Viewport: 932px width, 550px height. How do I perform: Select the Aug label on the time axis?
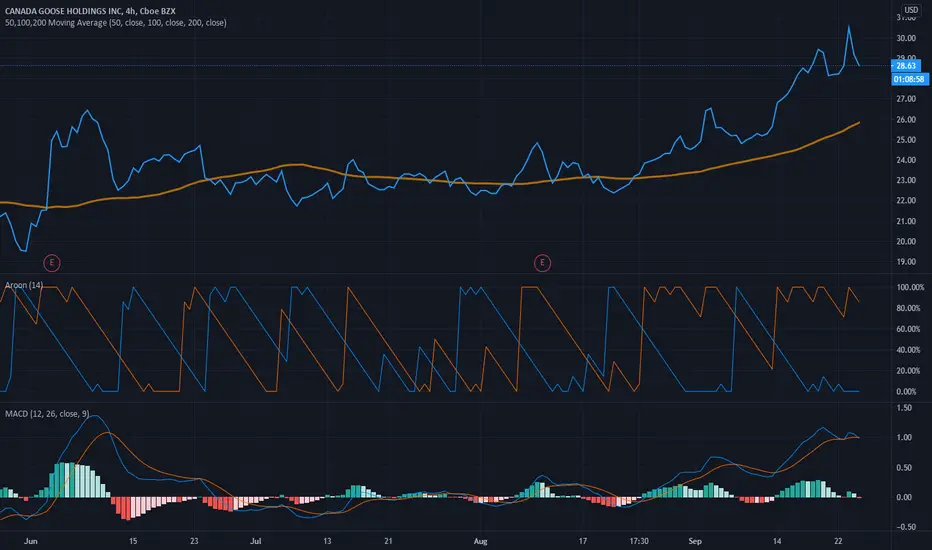pos(480,541)
